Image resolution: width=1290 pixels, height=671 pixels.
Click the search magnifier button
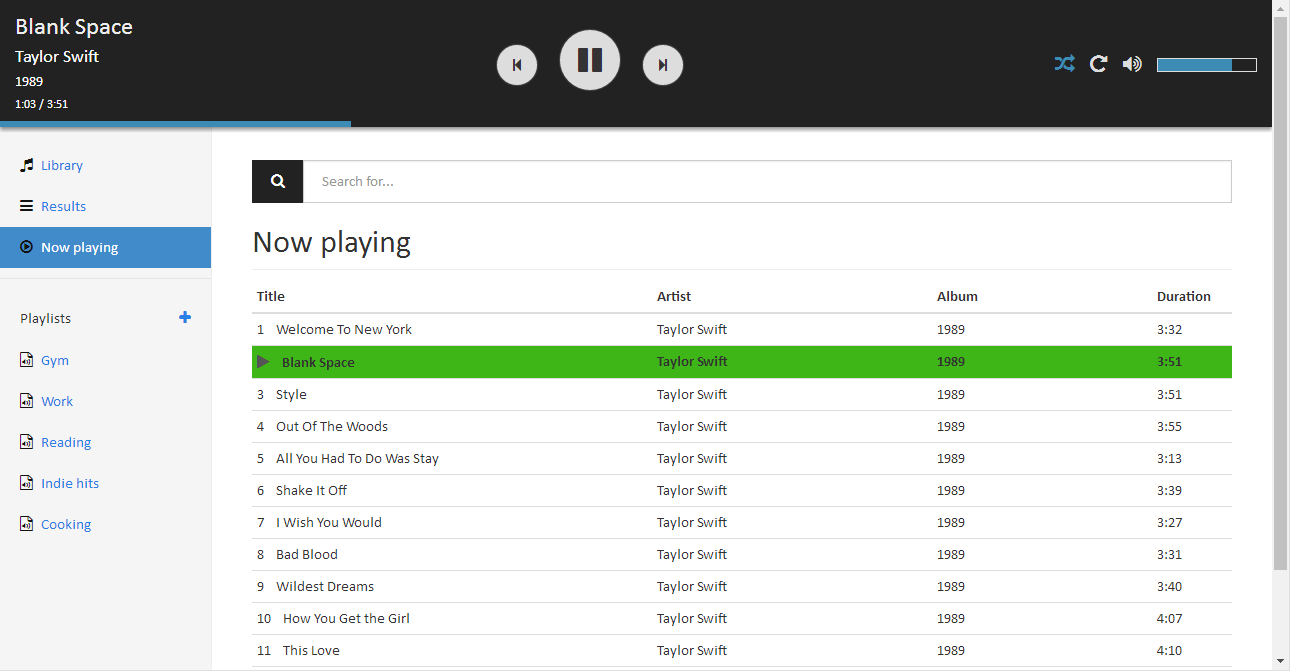pos(278,181)
